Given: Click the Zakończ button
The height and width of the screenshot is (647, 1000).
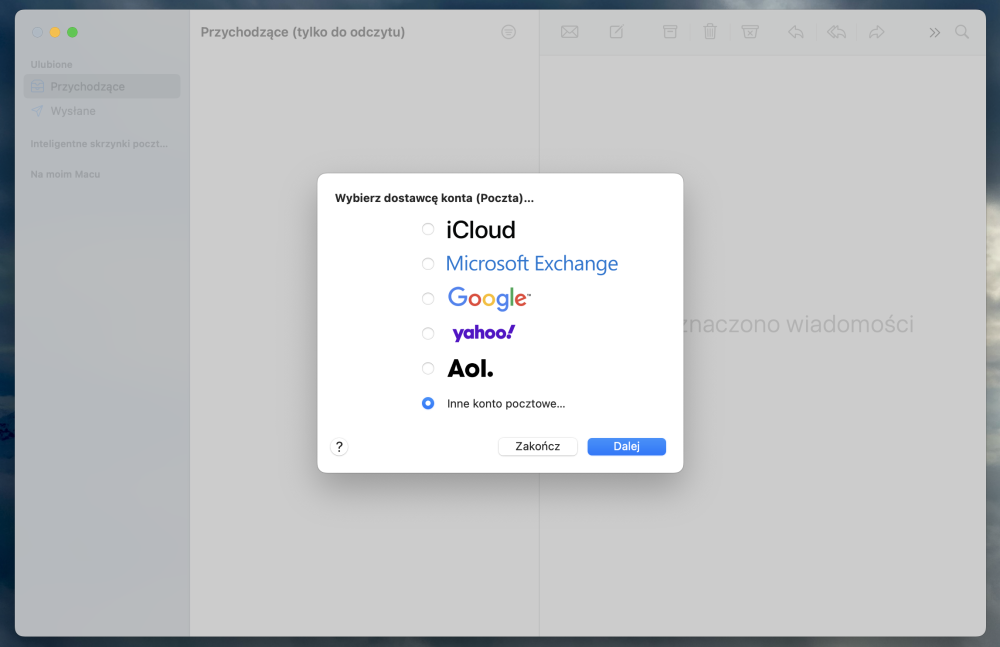Looking at the screenshot, I should click(x=538, y=447).
